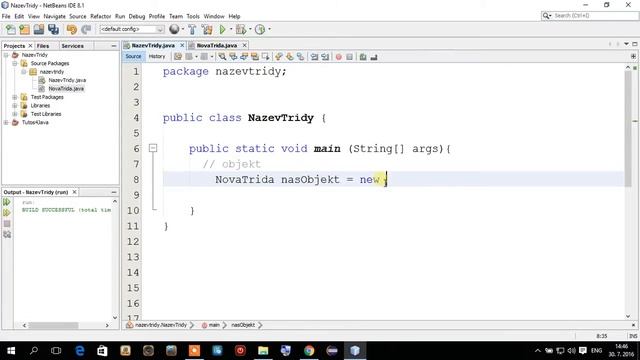Click the Debug Project toolbar icon
640x360 pixels.
(x=241, y=29)
